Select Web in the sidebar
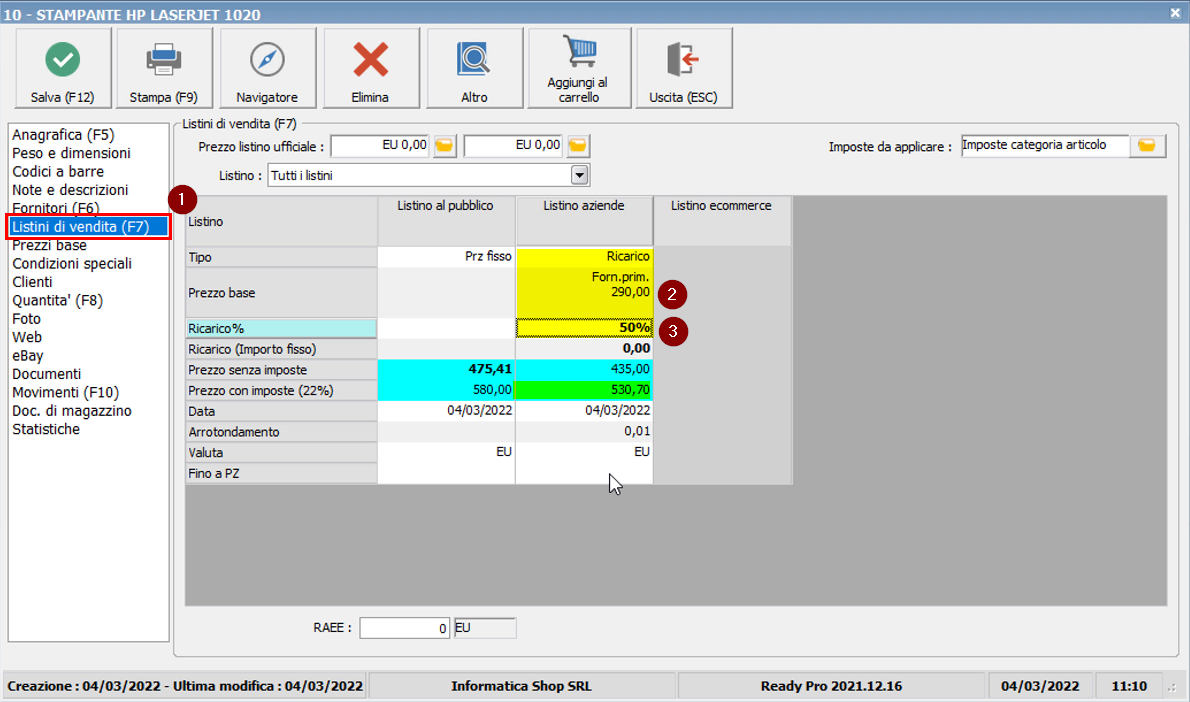 pos(27,337)
